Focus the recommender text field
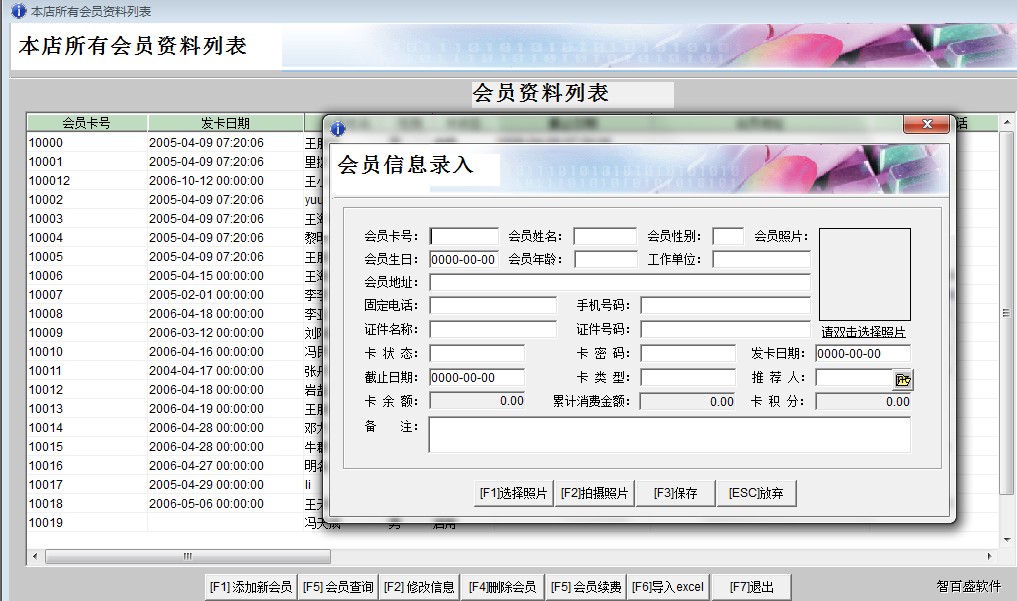This screenshot has width=1017, height=601. click(854, 377)
